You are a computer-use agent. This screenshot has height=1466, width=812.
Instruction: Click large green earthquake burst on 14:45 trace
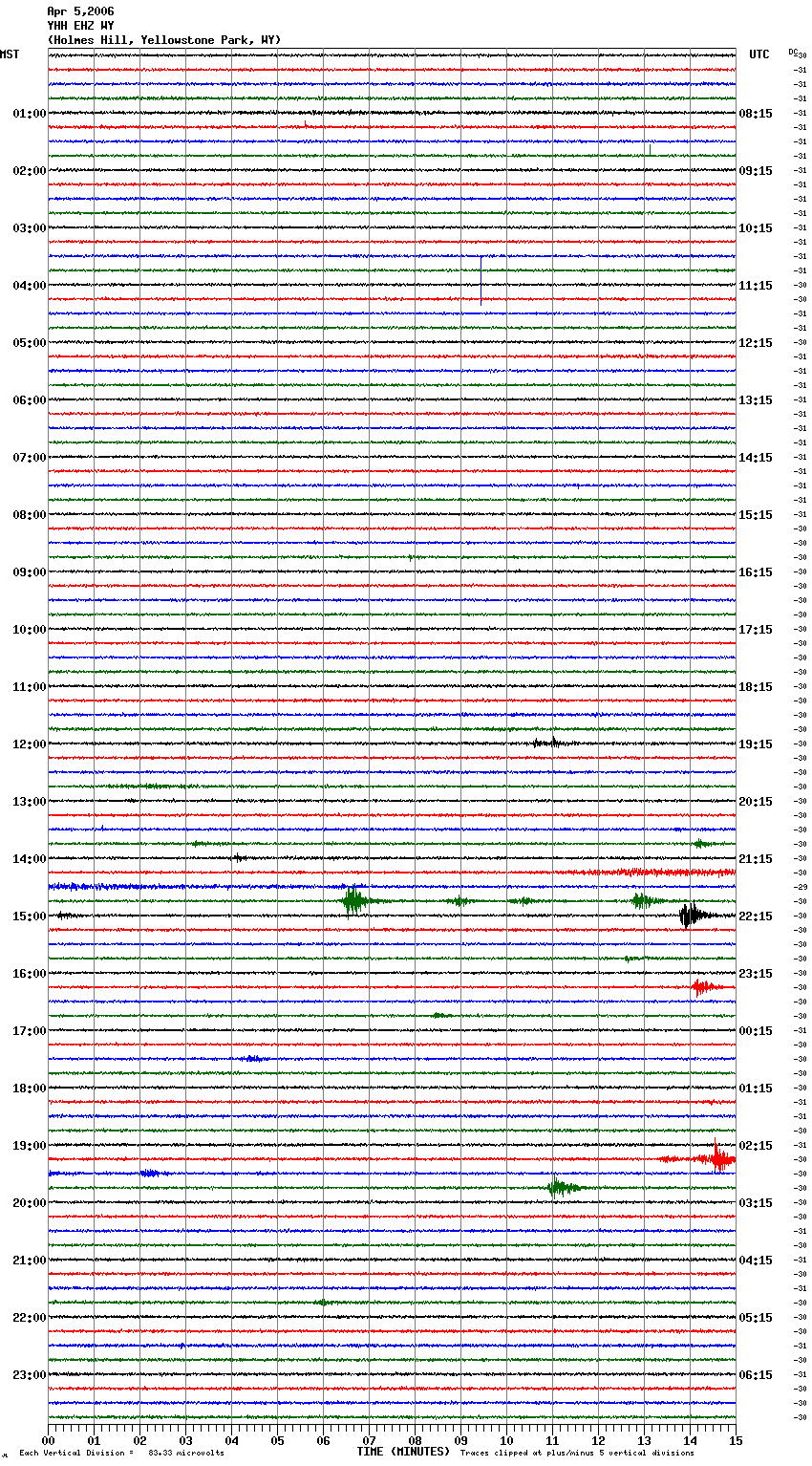coord(355,900)
